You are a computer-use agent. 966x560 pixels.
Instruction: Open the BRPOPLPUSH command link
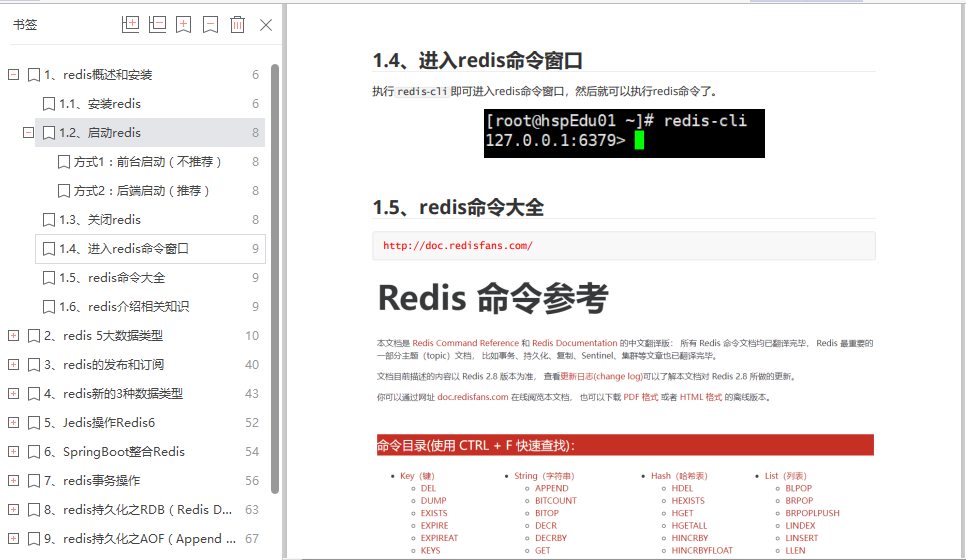click(x=812, y=513)
